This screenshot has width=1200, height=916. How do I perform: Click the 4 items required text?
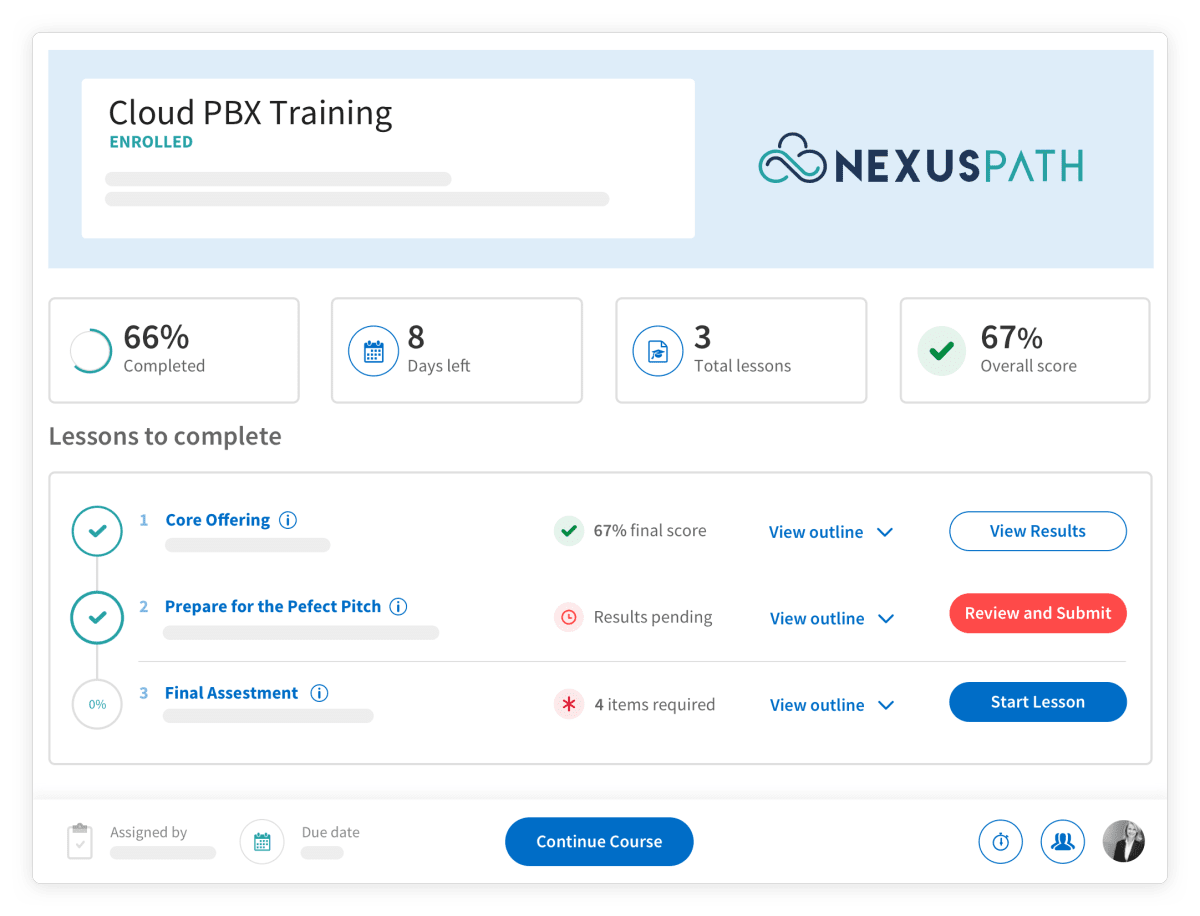click(655, 704)
